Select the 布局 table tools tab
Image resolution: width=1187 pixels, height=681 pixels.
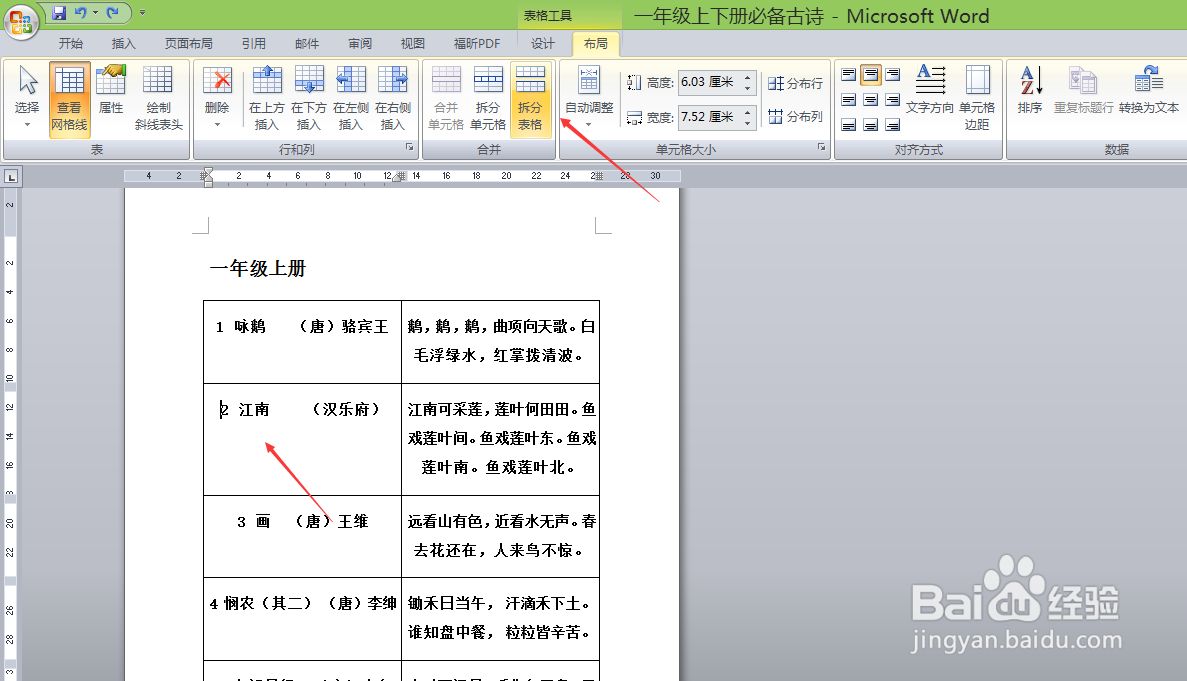pos(596,44)
